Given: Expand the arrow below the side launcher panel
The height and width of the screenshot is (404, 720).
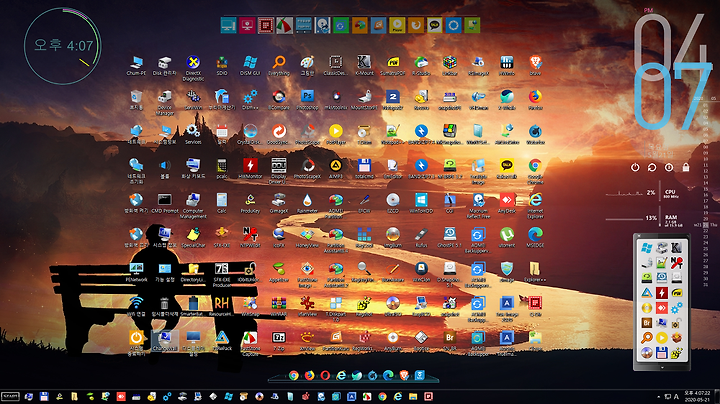Looking at the screenshot, I should tap(662, 367).
